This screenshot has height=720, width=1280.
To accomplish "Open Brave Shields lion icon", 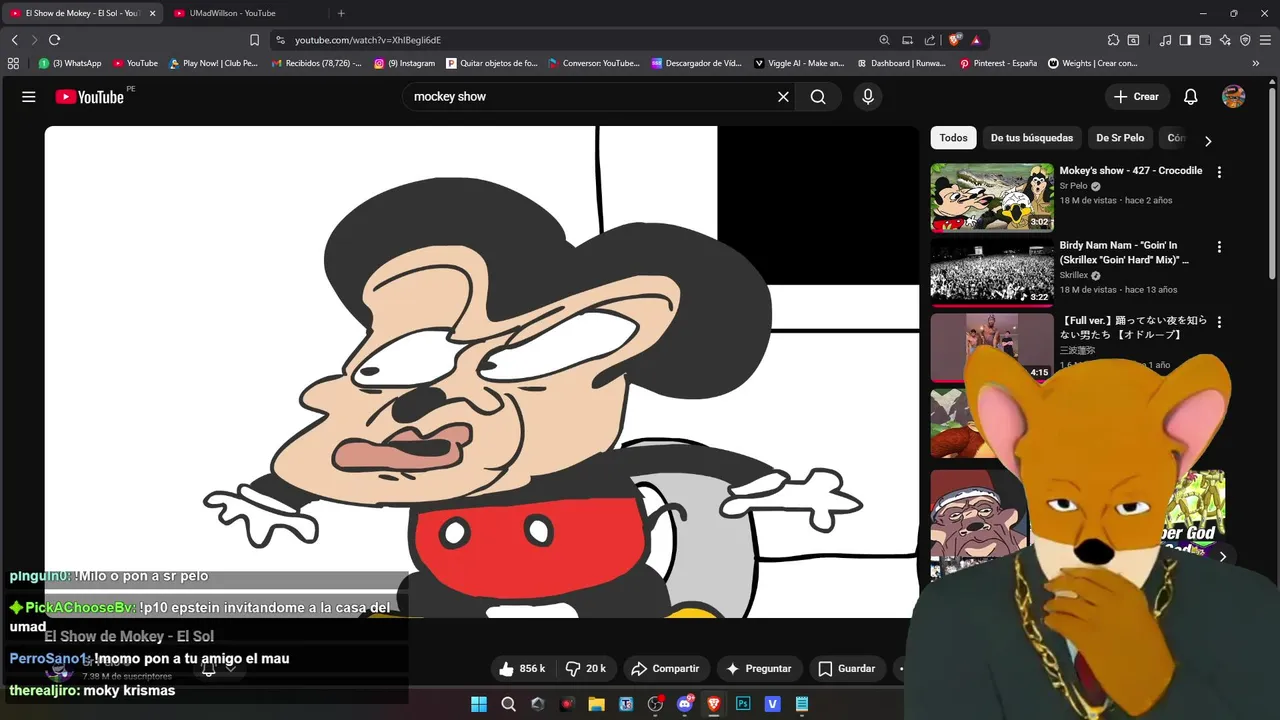I will [955, 40].
